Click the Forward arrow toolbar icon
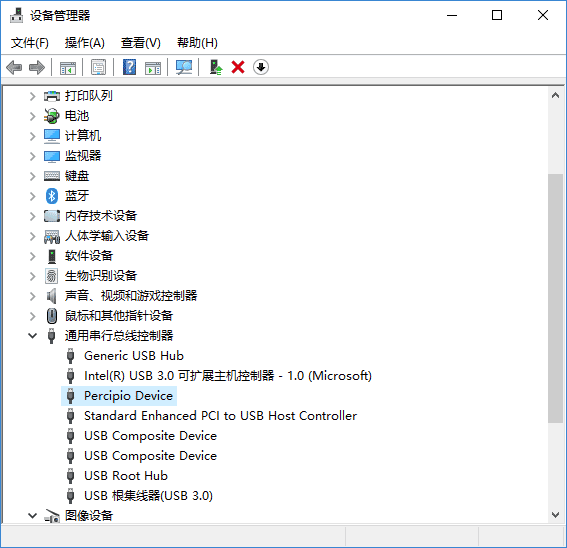The height and width of the screenshot is (548, 567). [37, 67]
